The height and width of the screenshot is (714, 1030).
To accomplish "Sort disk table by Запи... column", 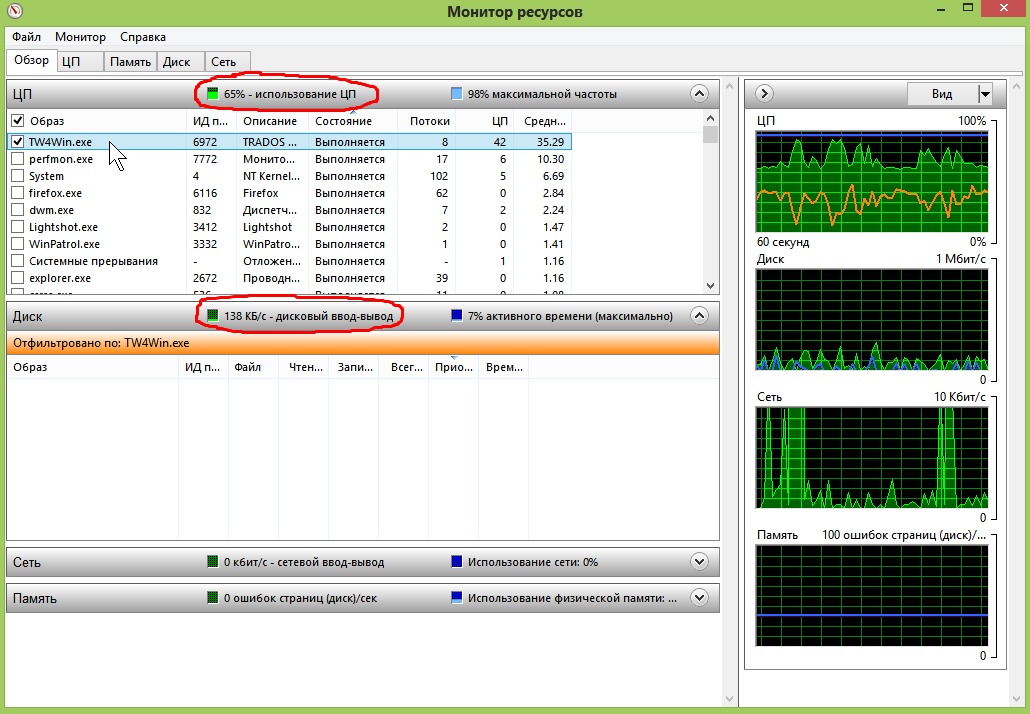I will pyautogui.click(x=355, y=367).
